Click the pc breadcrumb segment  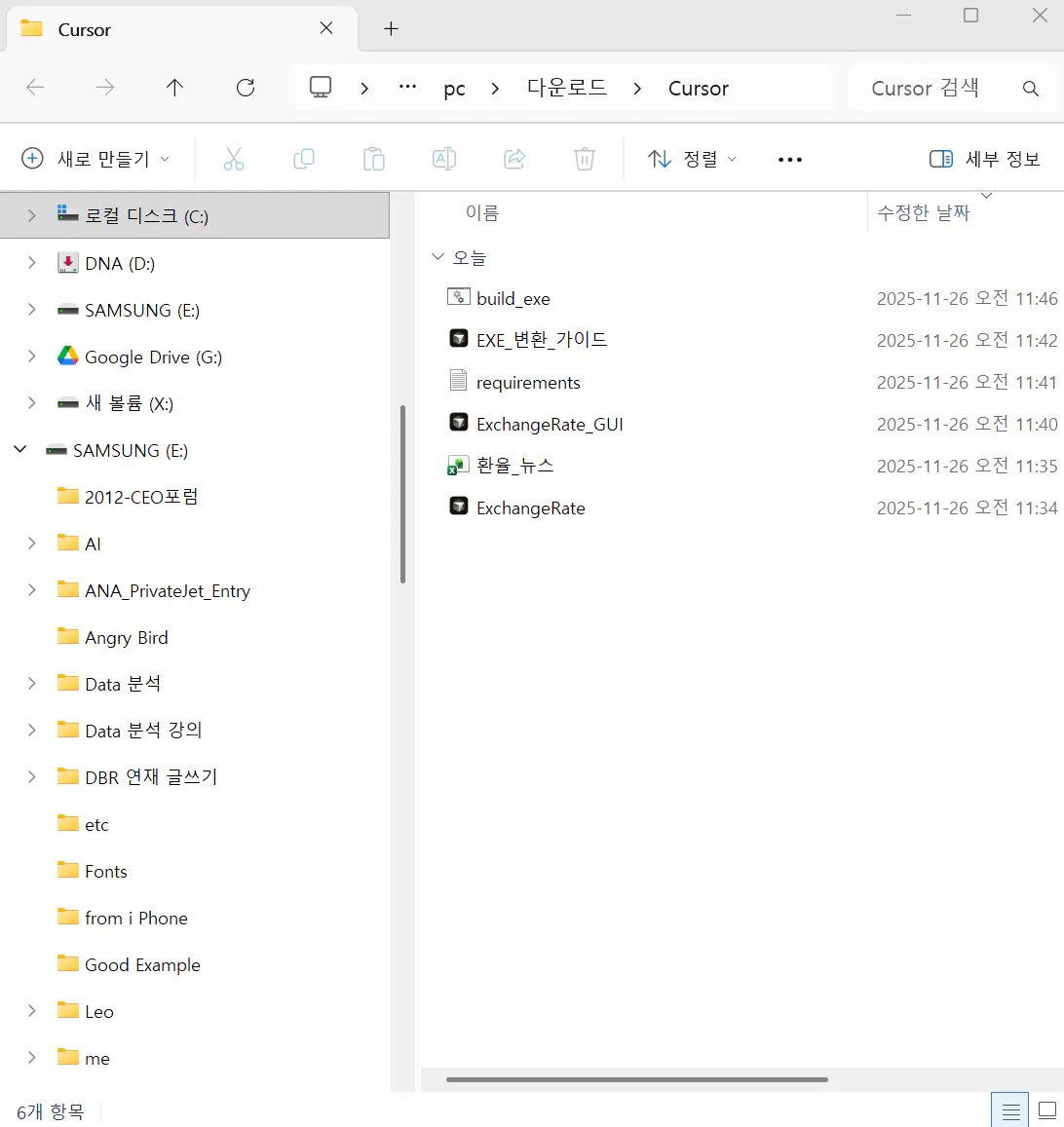[x=454, y=89]
